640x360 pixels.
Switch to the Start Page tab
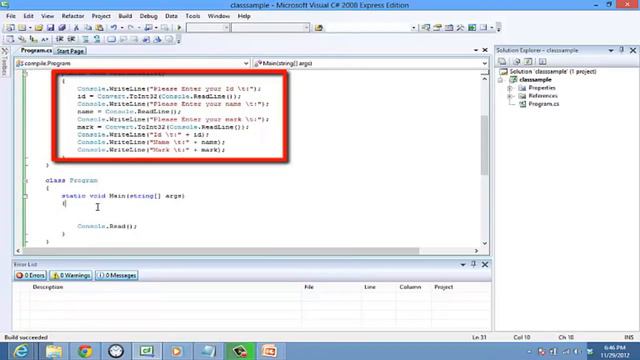[70, 51]
